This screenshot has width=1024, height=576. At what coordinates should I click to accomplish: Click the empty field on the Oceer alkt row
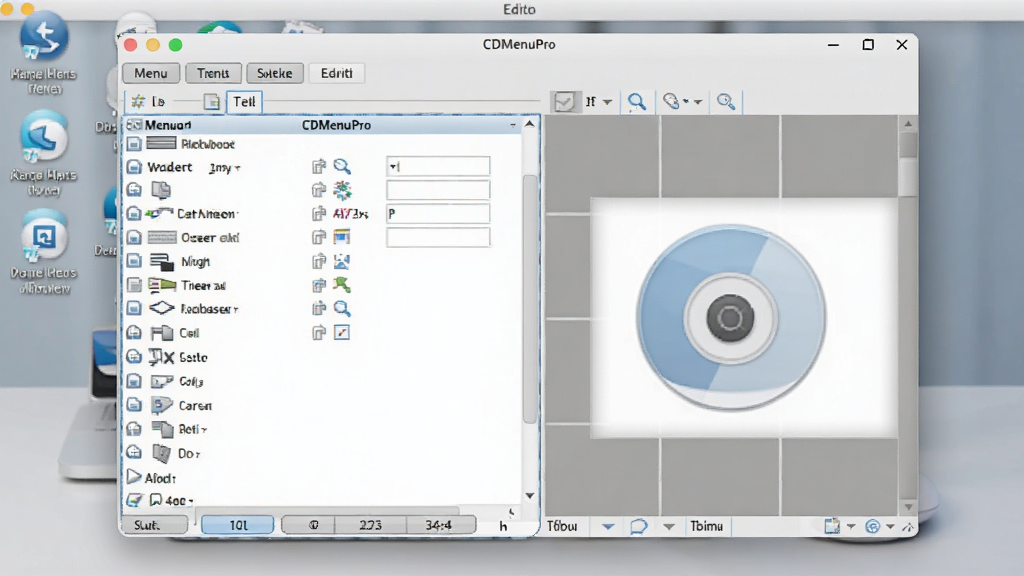click(438, 237)
